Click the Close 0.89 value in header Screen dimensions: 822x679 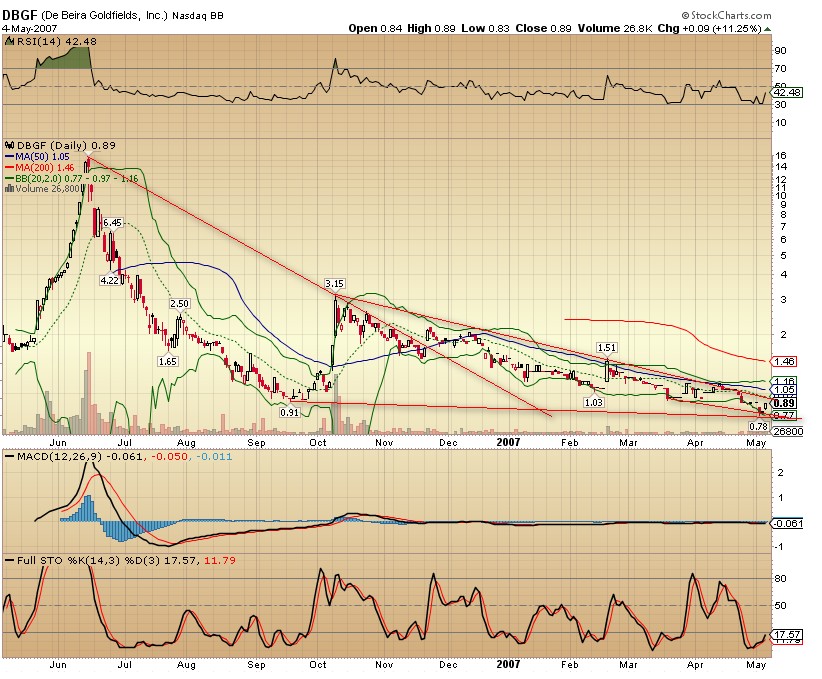click(543, 28)
